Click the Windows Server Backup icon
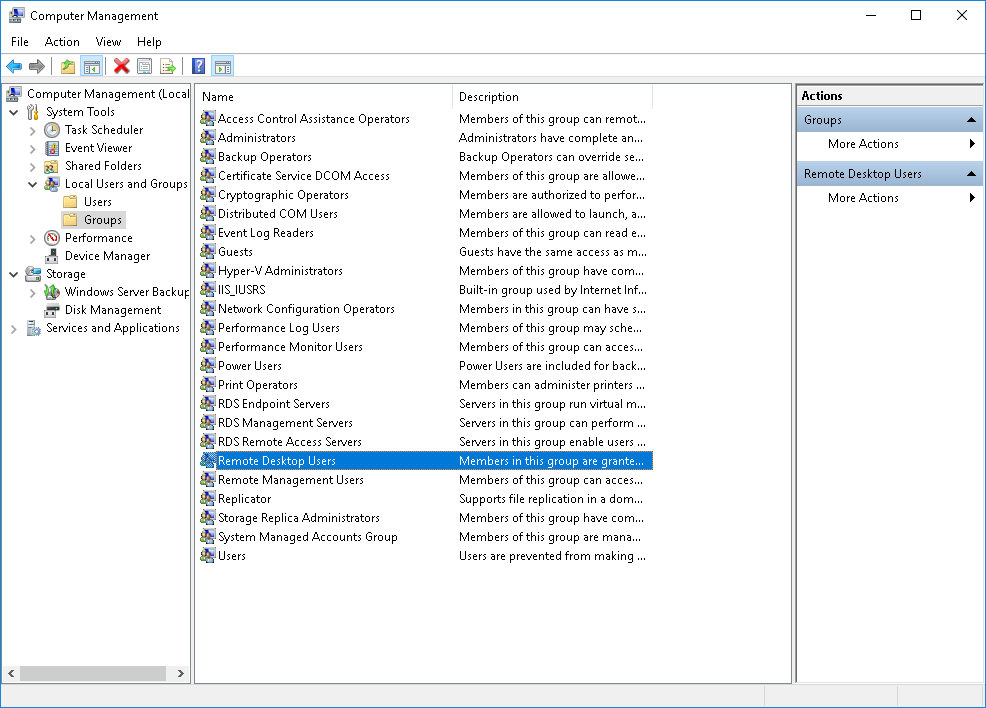986x708 pixels. 52,292
